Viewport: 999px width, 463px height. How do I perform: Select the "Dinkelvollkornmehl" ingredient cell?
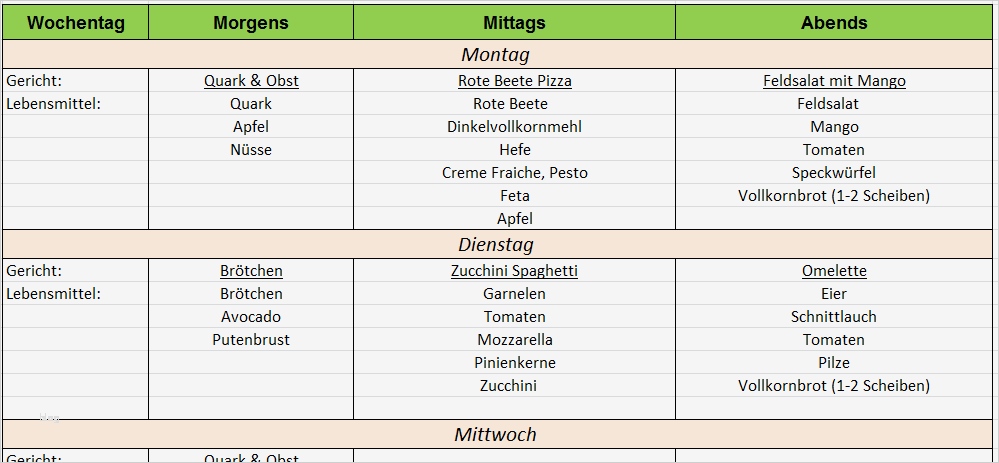(x=515, y=127)
